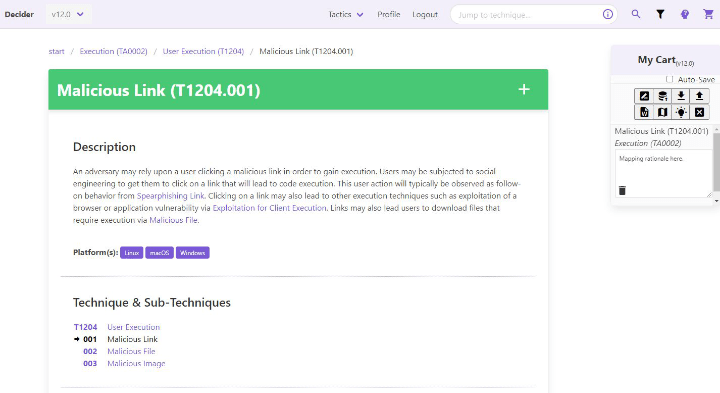Open the Malicious File sub-technique list entry
720x393 pixels.
point(131,351)
